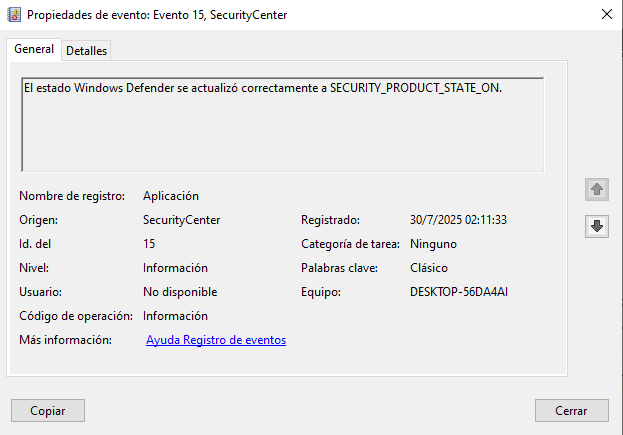Click the Cerrar button
This screenshot has width=623, height=435.
(571, 411)
